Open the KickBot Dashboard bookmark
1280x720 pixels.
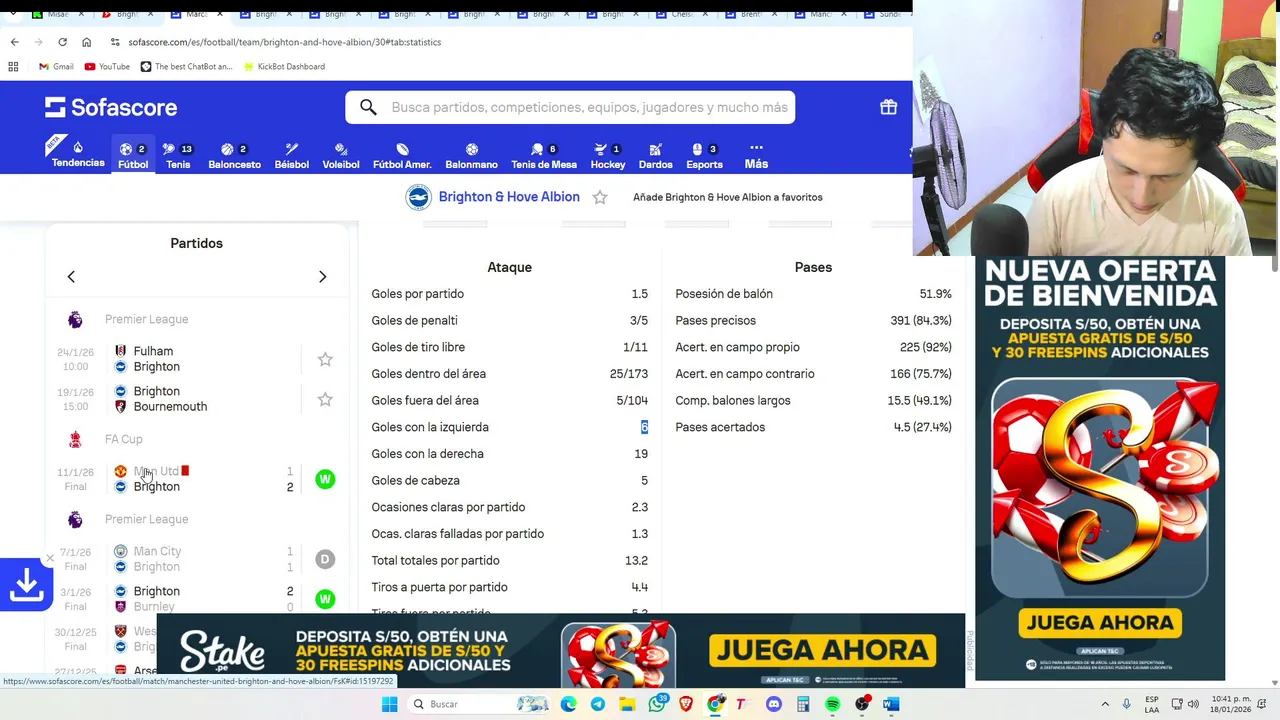coord(283,67)
